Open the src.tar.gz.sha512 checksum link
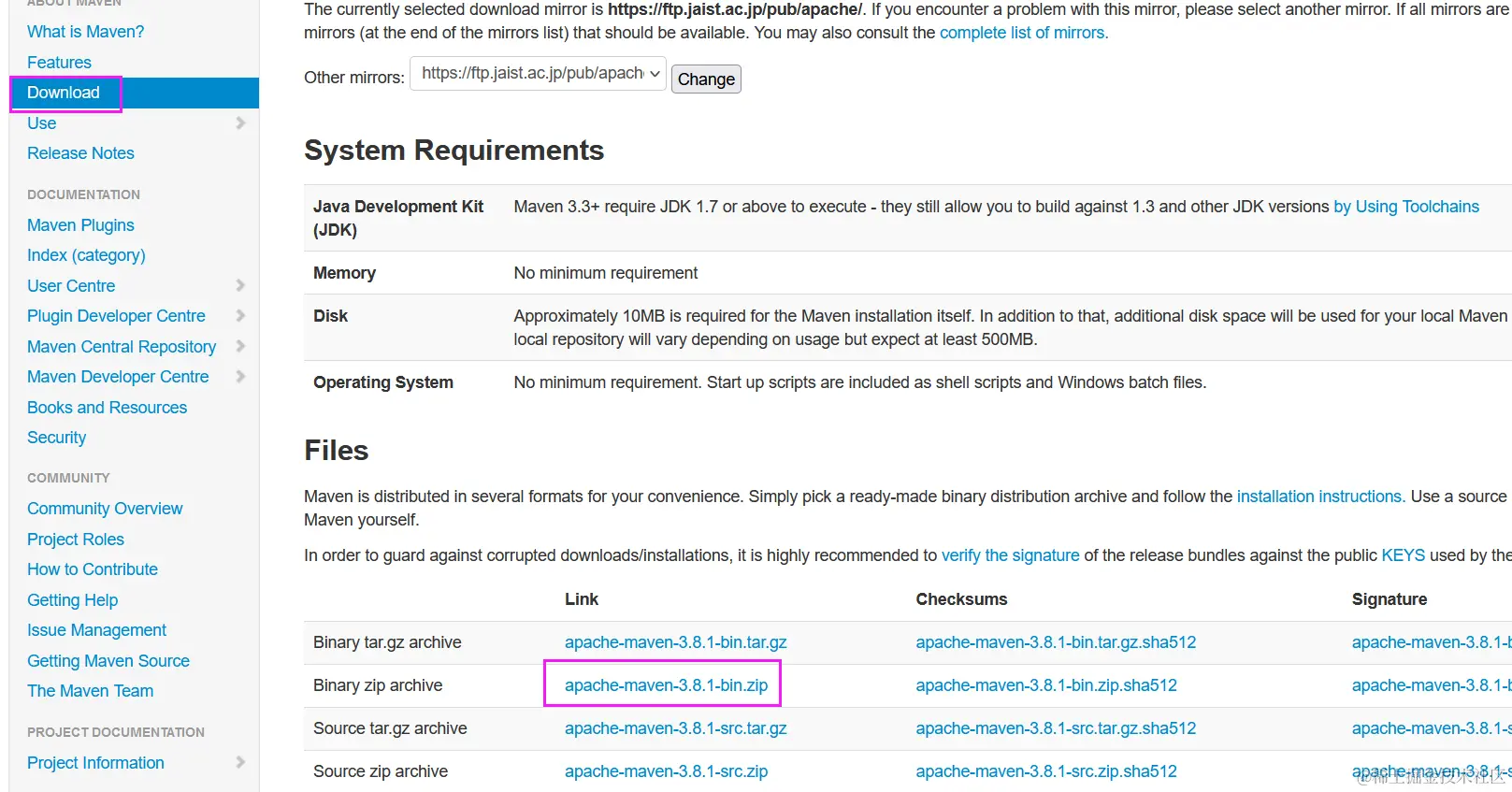This screenshot has height=792, width=1512. coord(1056,728)
